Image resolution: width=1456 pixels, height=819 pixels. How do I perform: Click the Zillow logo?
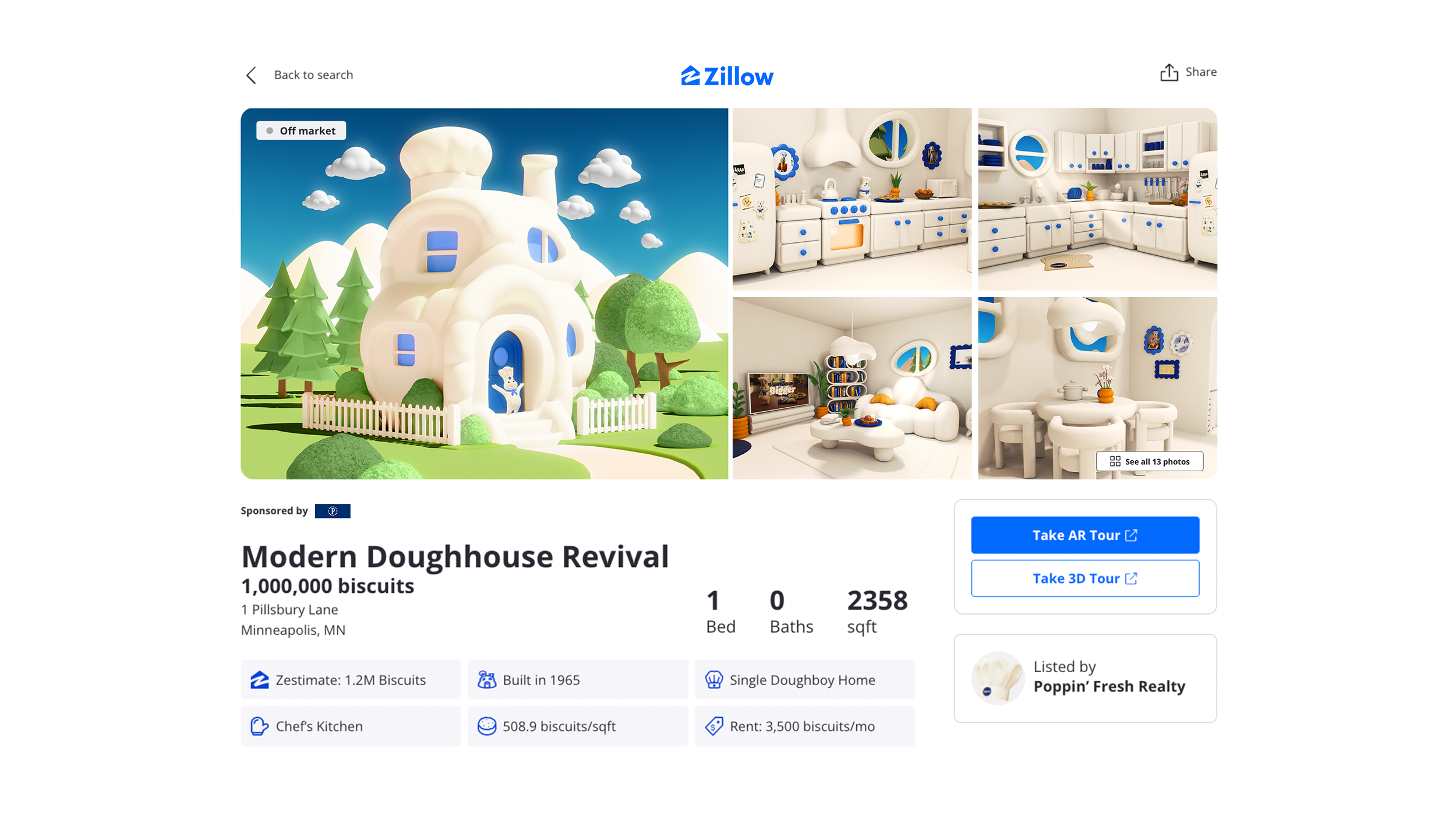pyautogui.click(x=727, y=76)
